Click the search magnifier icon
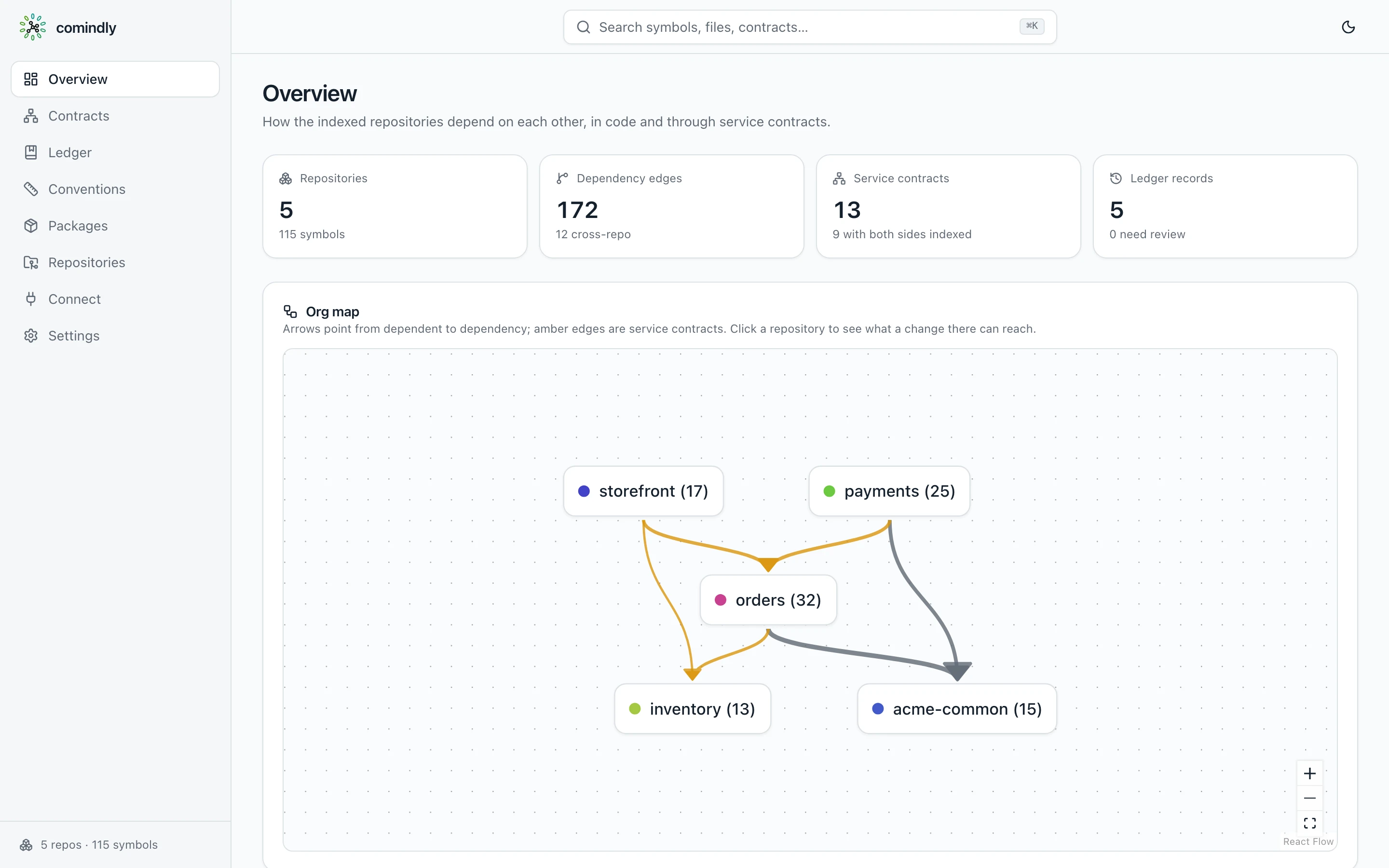 (583, 27)
